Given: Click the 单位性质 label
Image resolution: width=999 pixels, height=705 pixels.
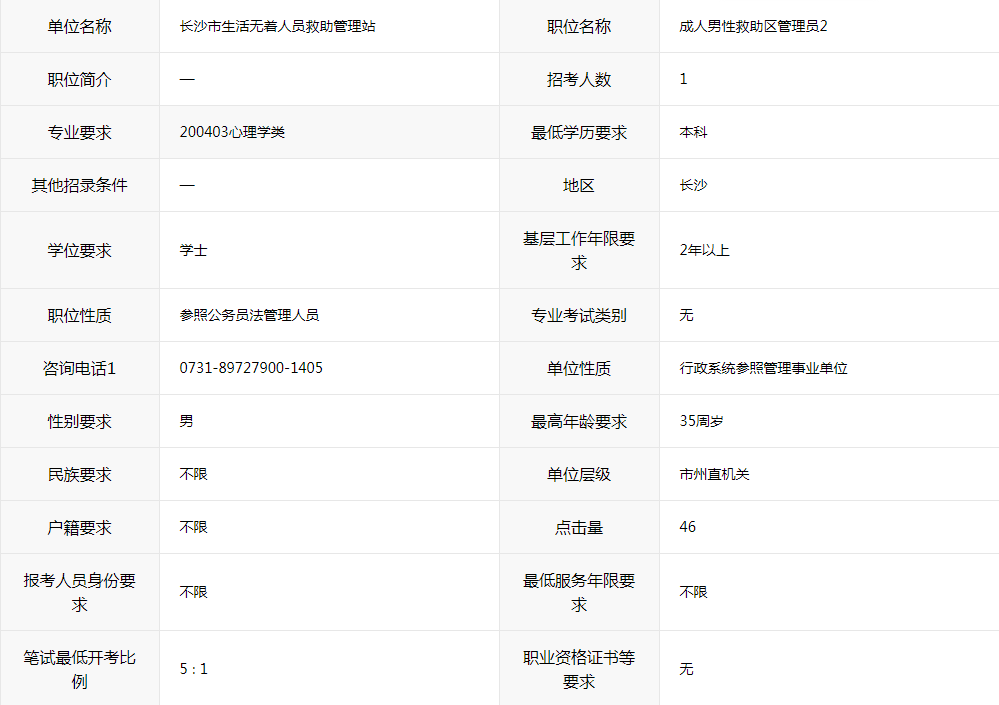Looking at the screenshot, I should click(579, 368).
